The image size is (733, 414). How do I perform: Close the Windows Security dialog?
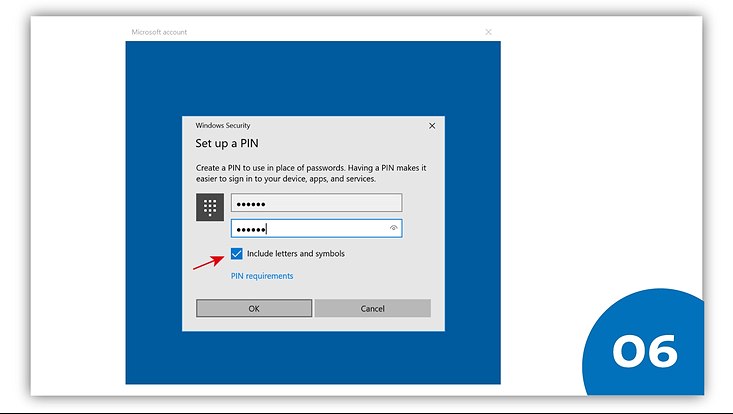432,126
